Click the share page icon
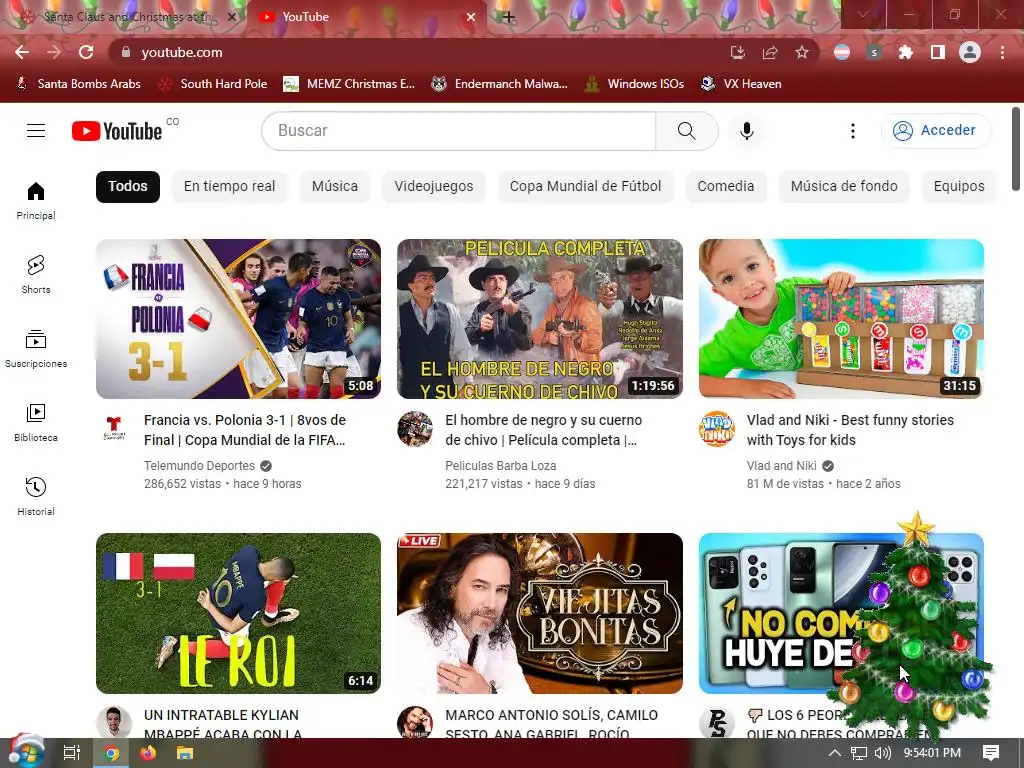 [x=770, y=52]
